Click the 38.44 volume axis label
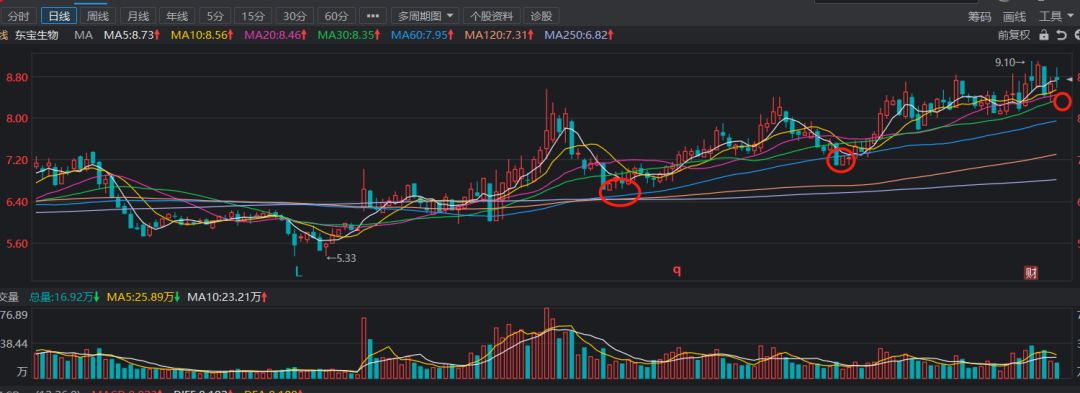 (14, 343)
